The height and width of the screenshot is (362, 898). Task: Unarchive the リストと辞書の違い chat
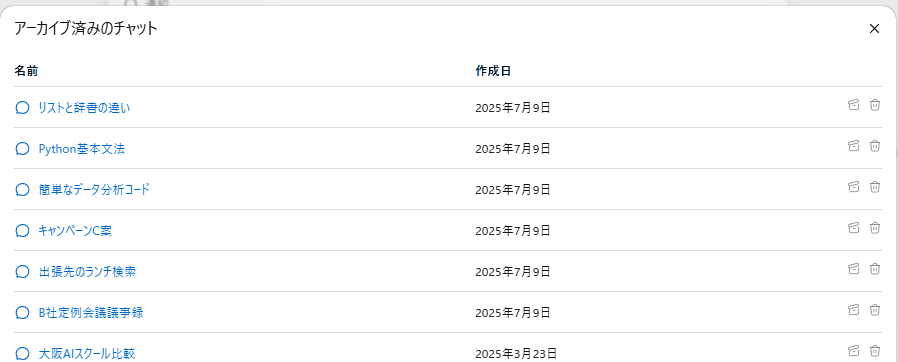pyautogui.click(x=853, y=105)
